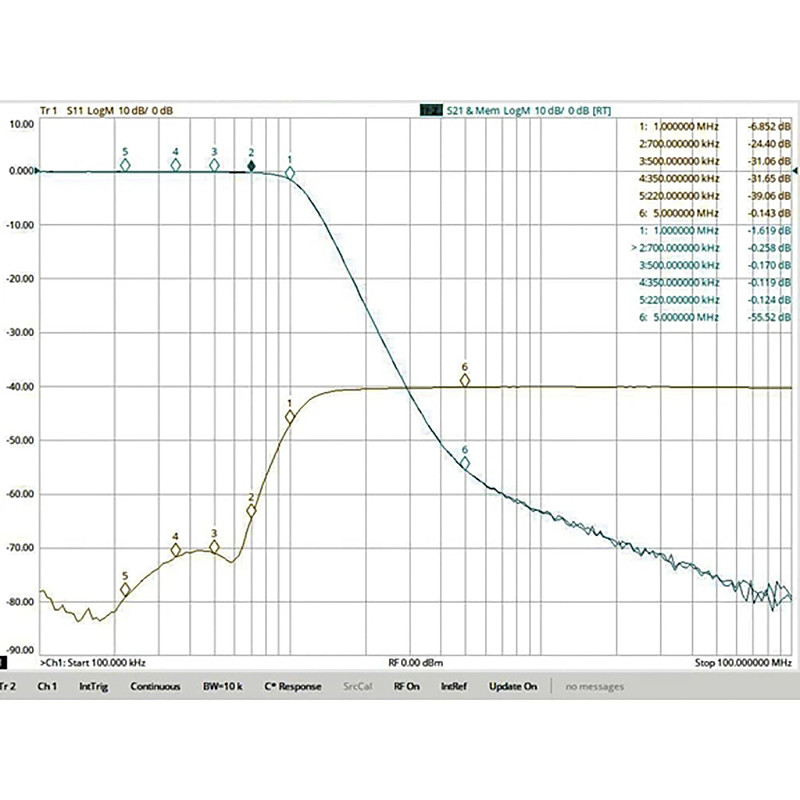This screenshot has width=800, height=800.
Task: Toggle the Update On status
Action: [513, 687]
